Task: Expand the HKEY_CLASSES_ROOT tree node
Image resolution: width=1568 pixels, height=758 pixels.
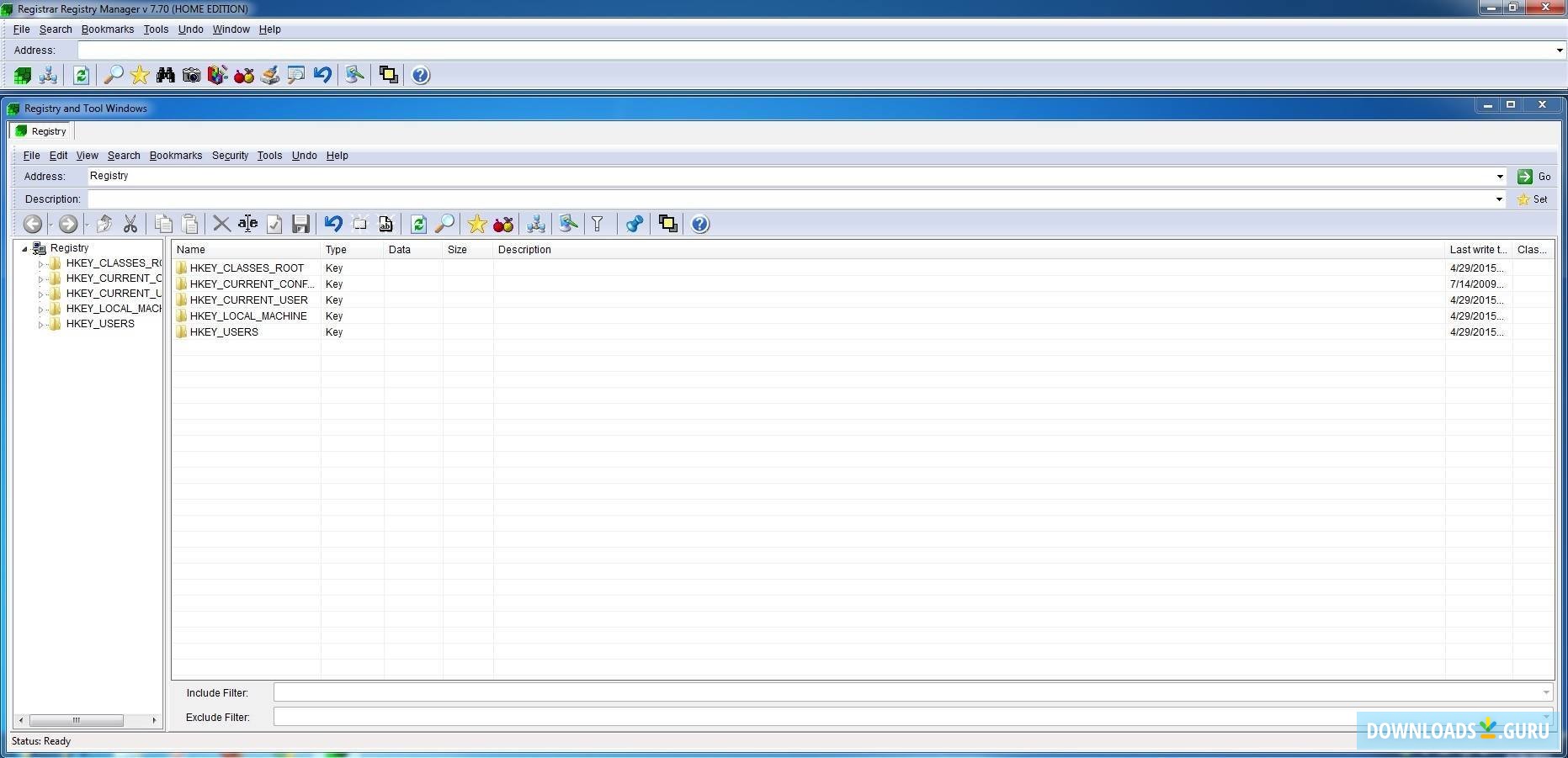Action: [x=40, y=264]
